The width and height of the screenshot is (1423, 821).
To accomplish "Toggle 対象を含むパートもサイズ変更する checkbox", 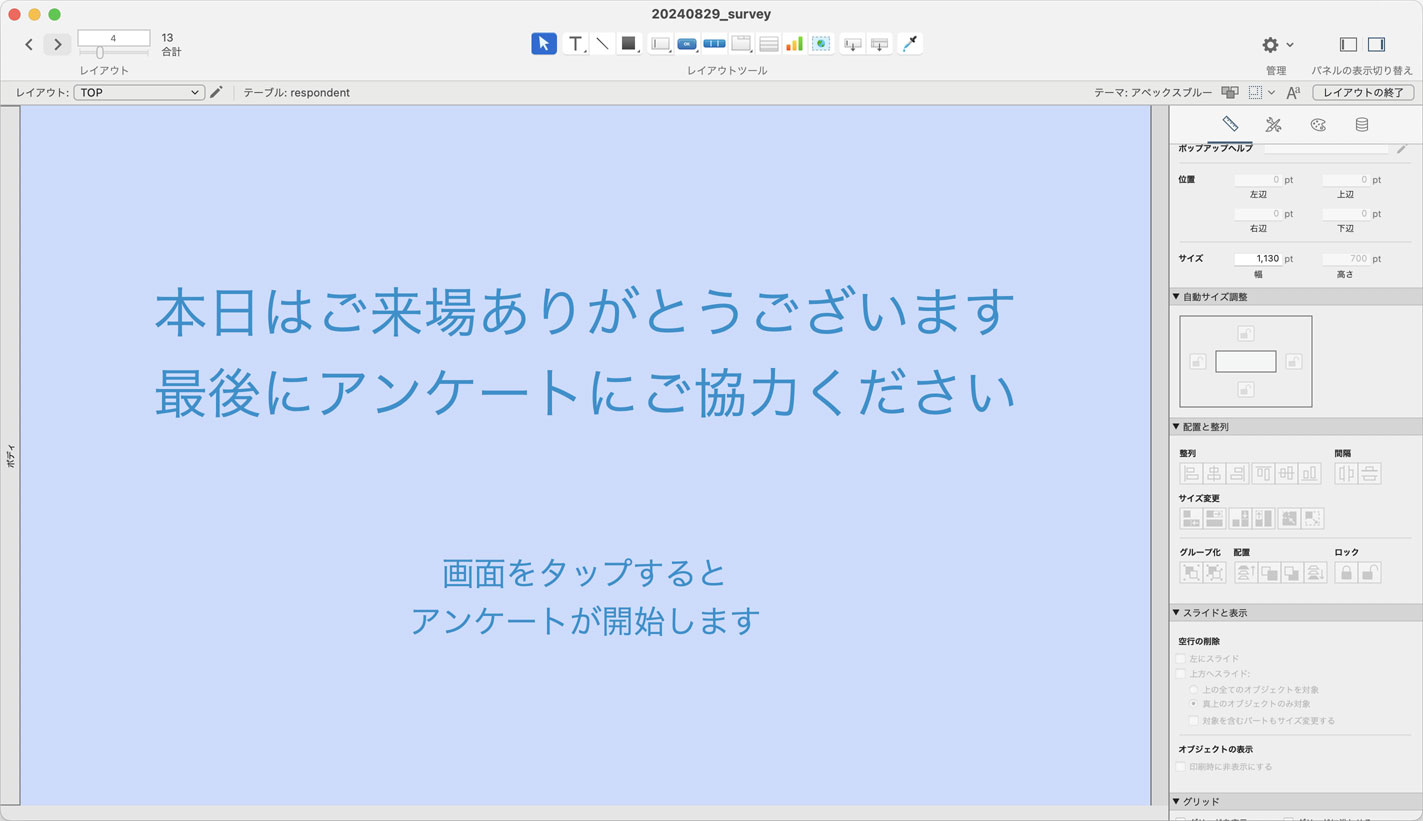I will pyautogui.click(x=1193, y=720).
